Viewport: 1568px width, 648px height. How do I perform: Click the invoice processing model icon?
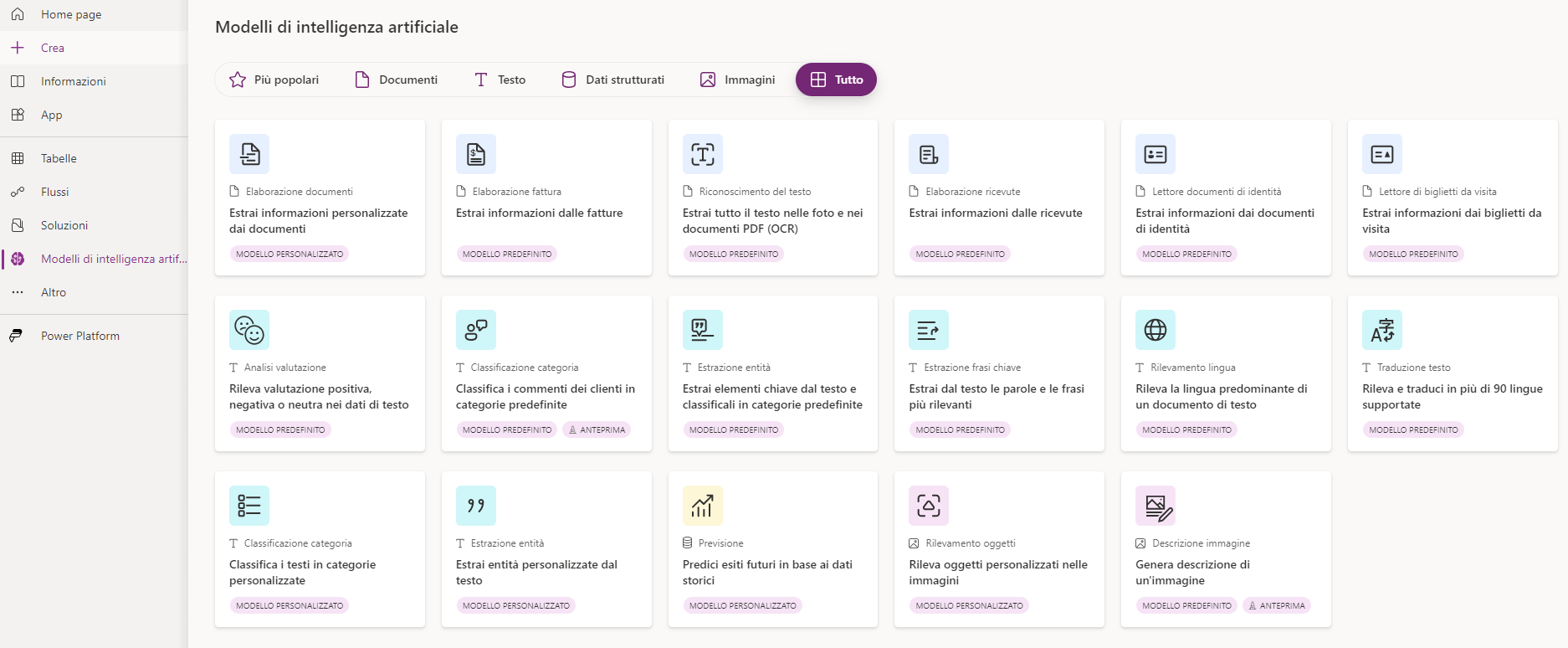coord(476,154)
